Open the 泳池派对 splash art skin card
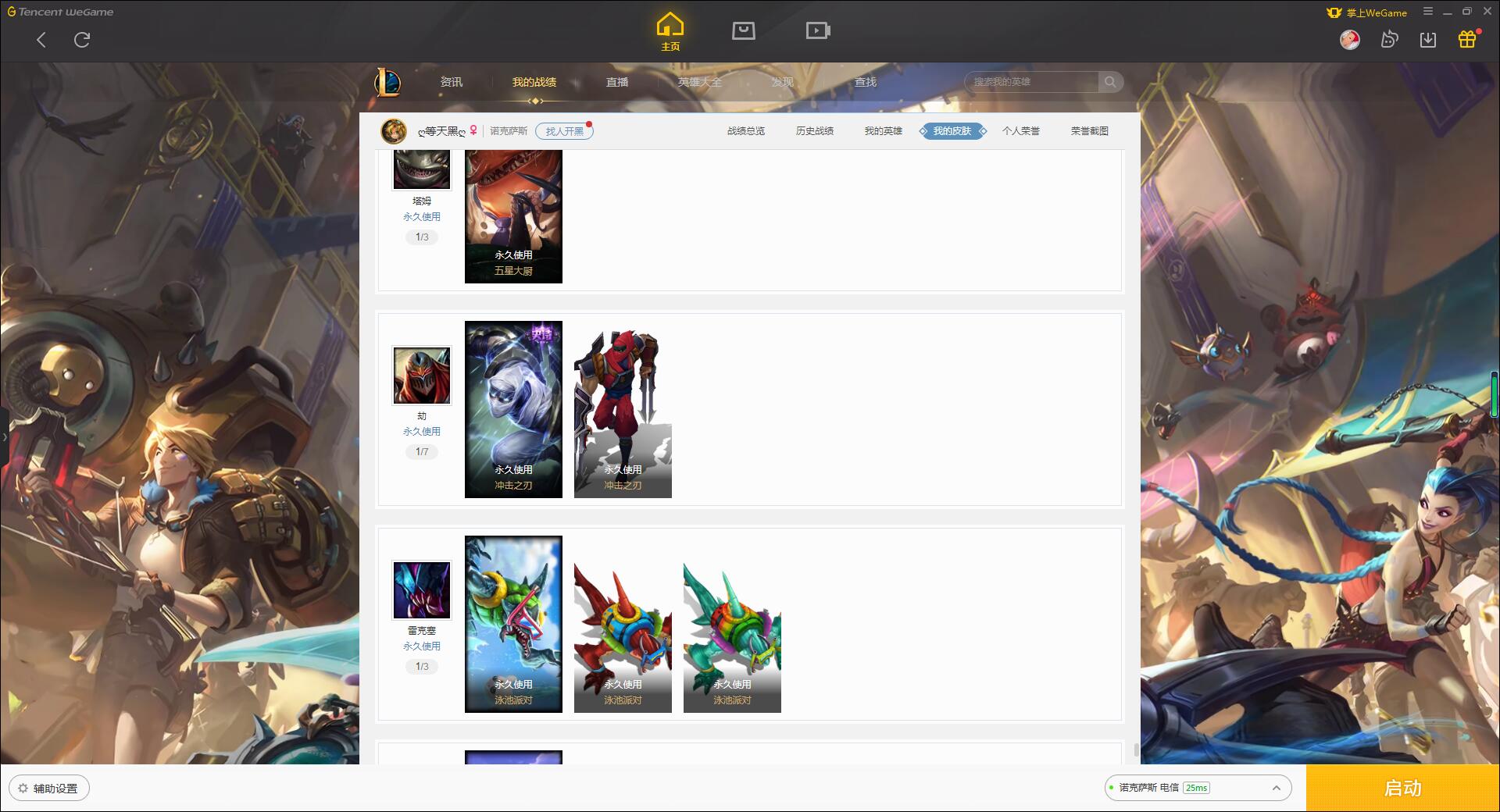The image size is (1500, 812). click(x=513, y=624)
